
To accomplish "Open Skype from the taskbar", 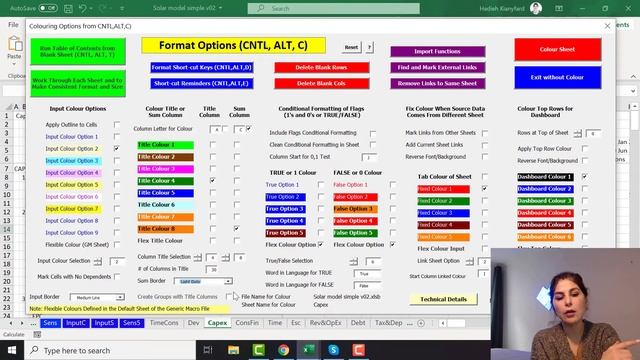I will 333,350.
